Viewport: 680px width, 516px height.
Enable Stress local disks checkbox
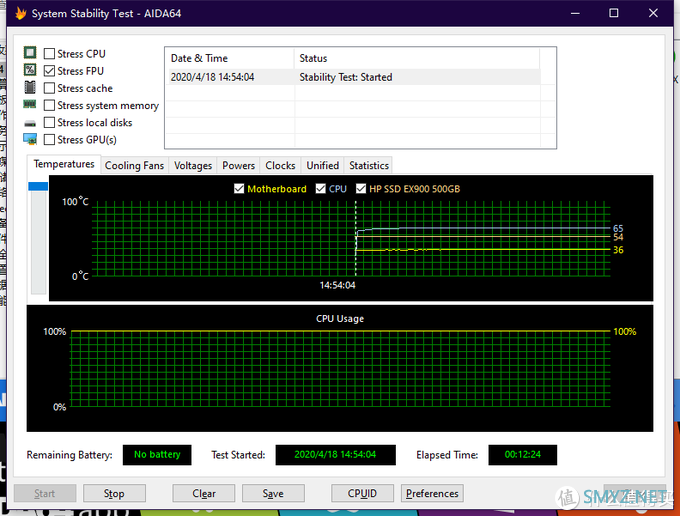[49, 122]
